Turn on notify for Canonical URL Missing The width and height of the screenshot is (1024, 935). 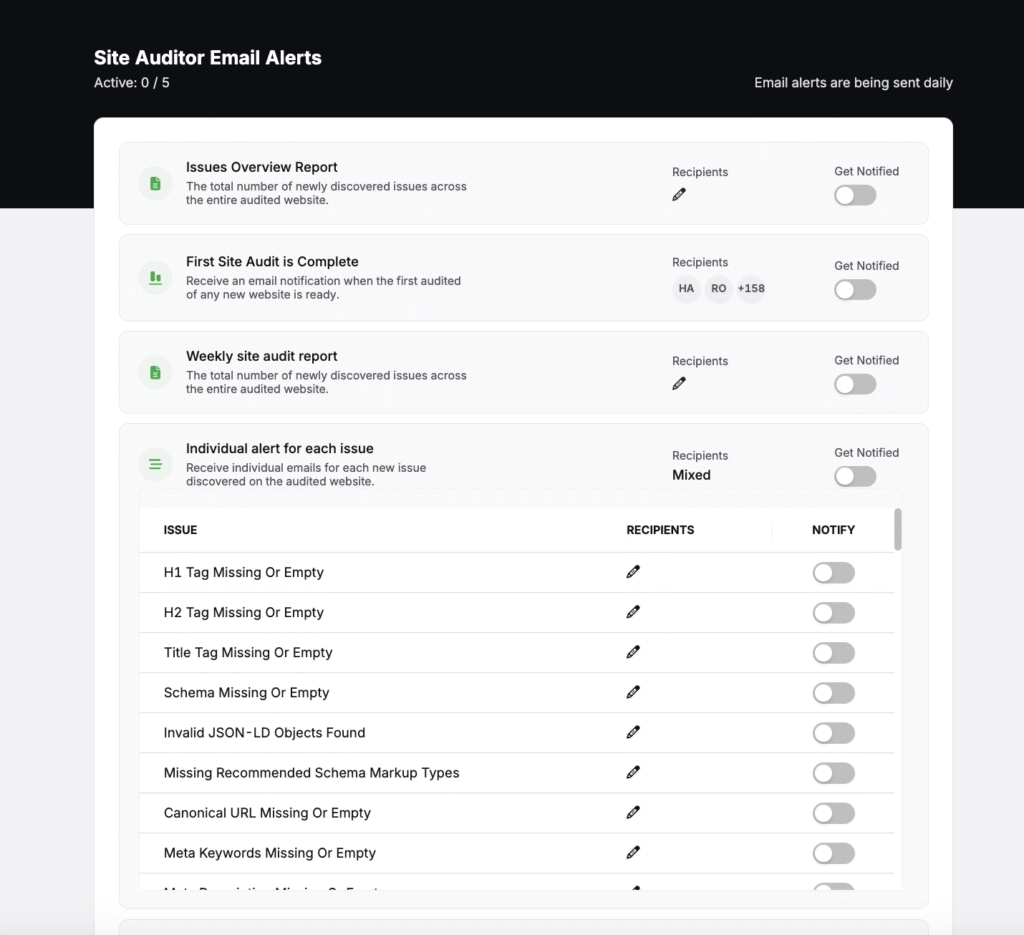[833, 814]
